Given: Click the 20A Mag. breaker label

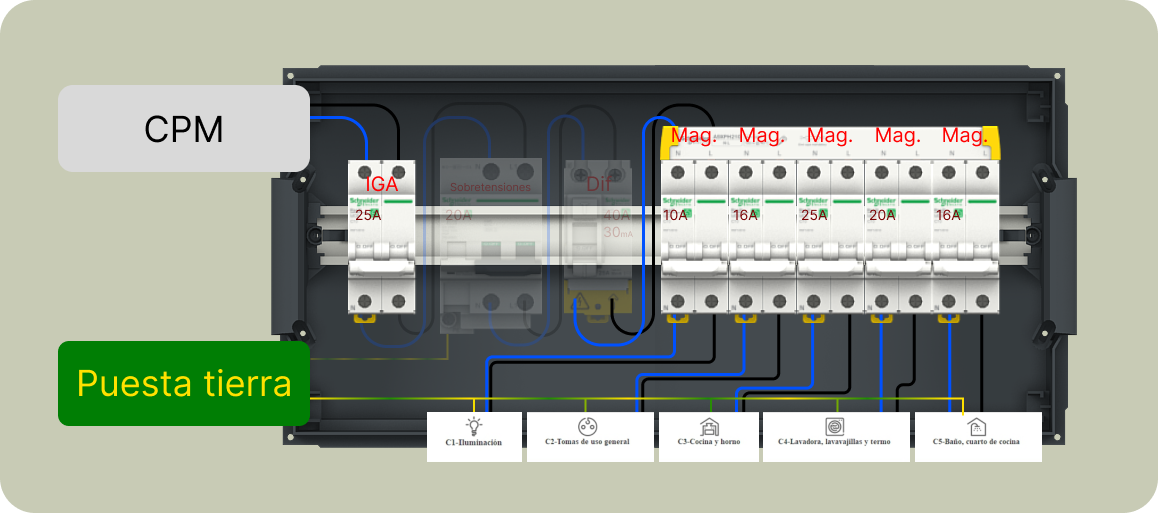Looking at the screenshot, I should [x=881, y=216].
